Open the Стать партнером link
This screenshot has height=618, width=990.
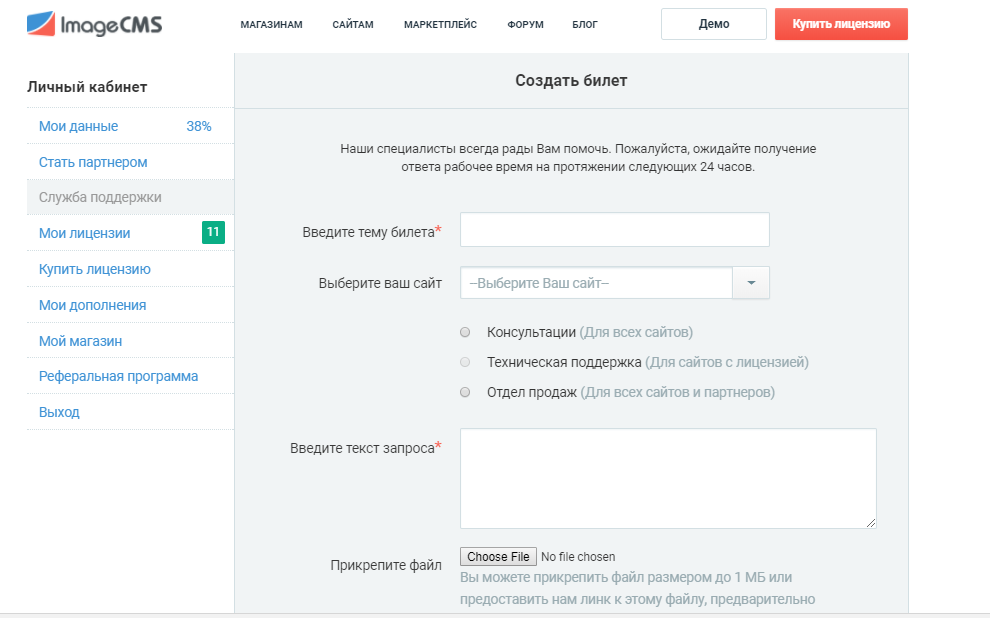coord(93,162)
